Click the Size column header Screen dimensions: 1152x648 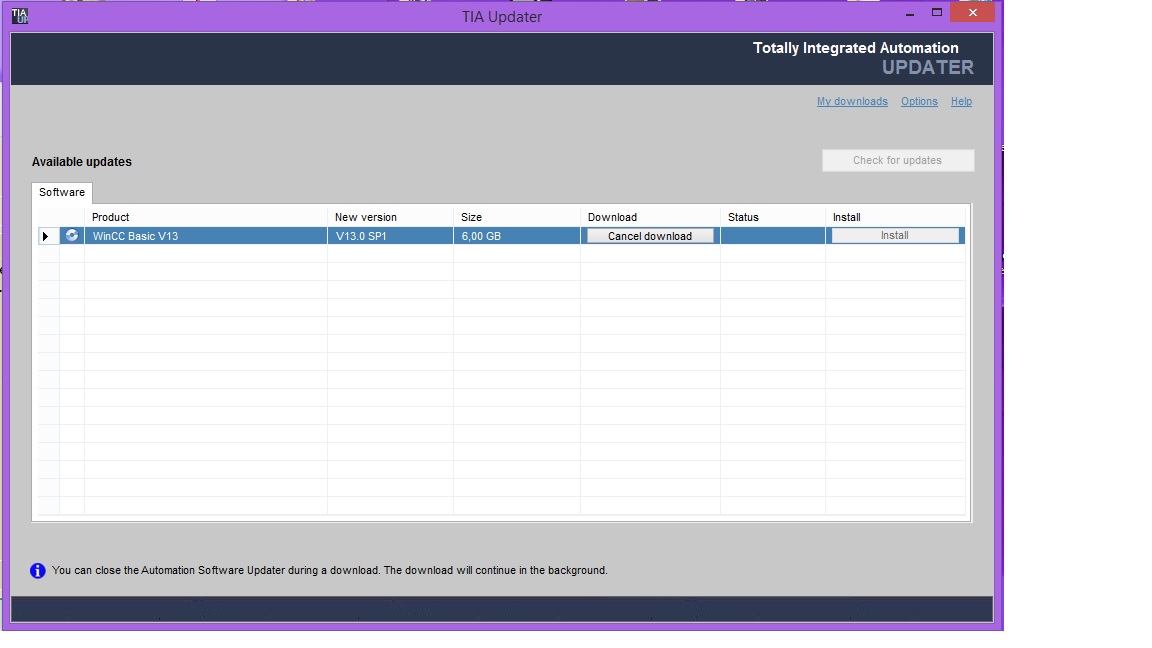pos(516,217)
